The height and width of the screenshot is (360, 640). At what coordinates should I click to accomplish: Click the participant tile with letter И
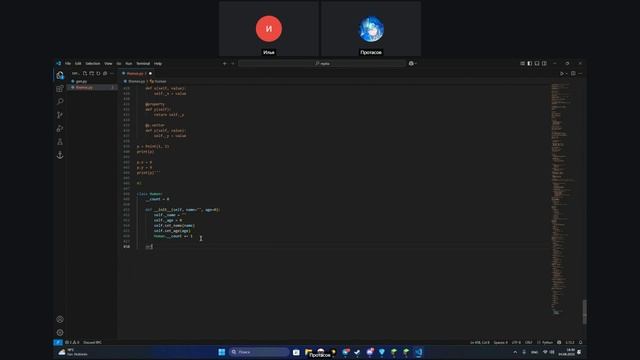point(269,29)
